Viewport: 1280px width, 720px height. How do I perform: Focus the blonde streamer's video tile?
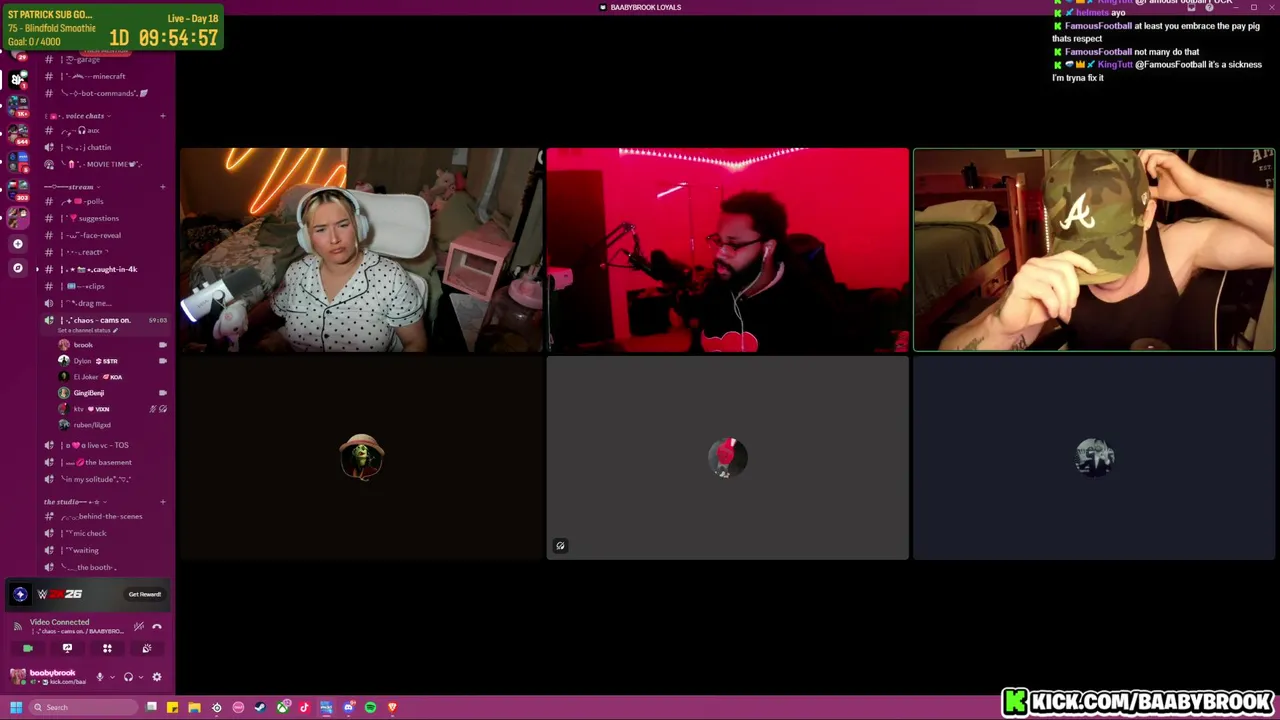point(361,250)
